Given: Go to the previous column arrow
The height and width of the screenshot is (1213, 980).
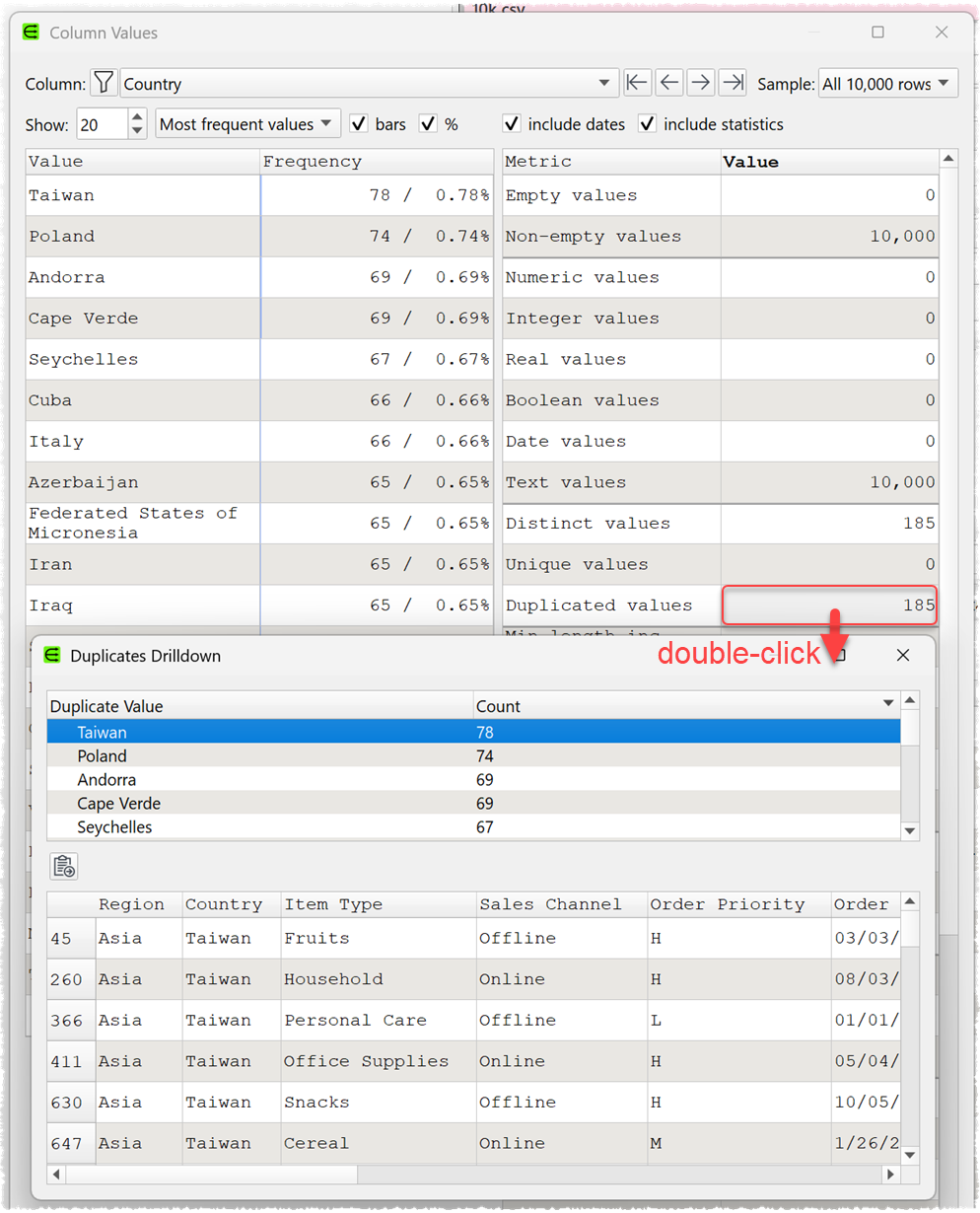Looking at the screenshot, I should click(668, 83).
